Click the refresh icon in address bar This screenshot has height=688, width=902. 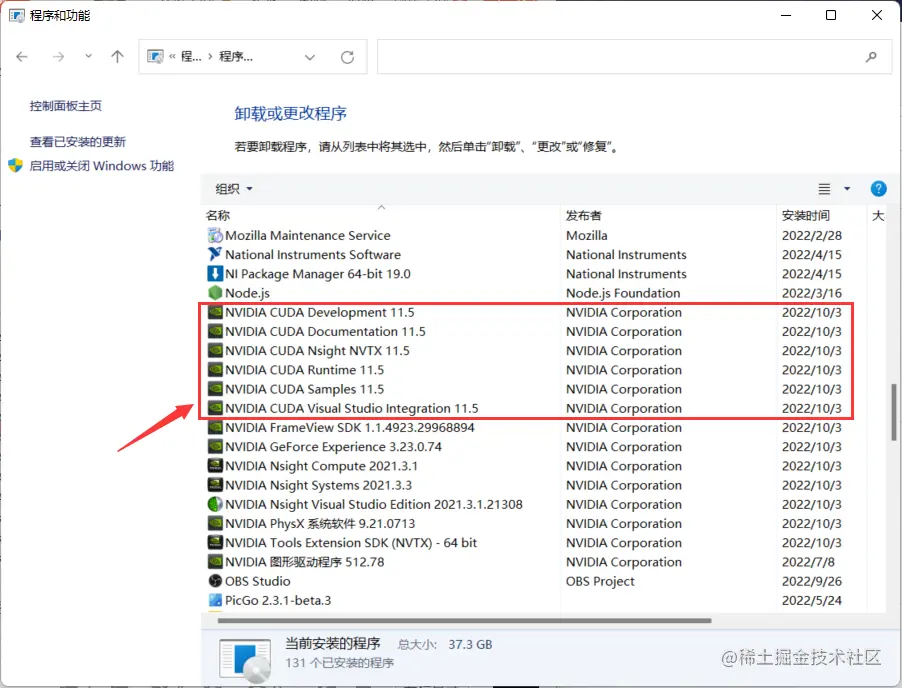point(347,57)
